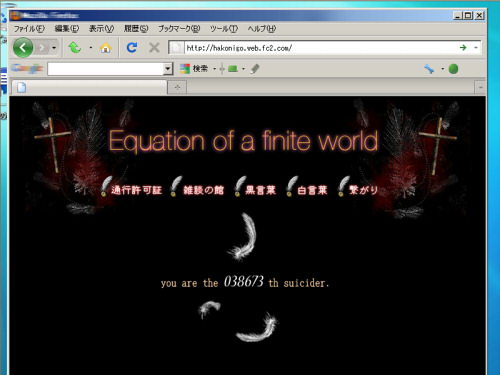The height and width of the screenshot is (375, 500).
Task: Click the highlighter pen icon on Google toolbar
Action: click(255, 69)
